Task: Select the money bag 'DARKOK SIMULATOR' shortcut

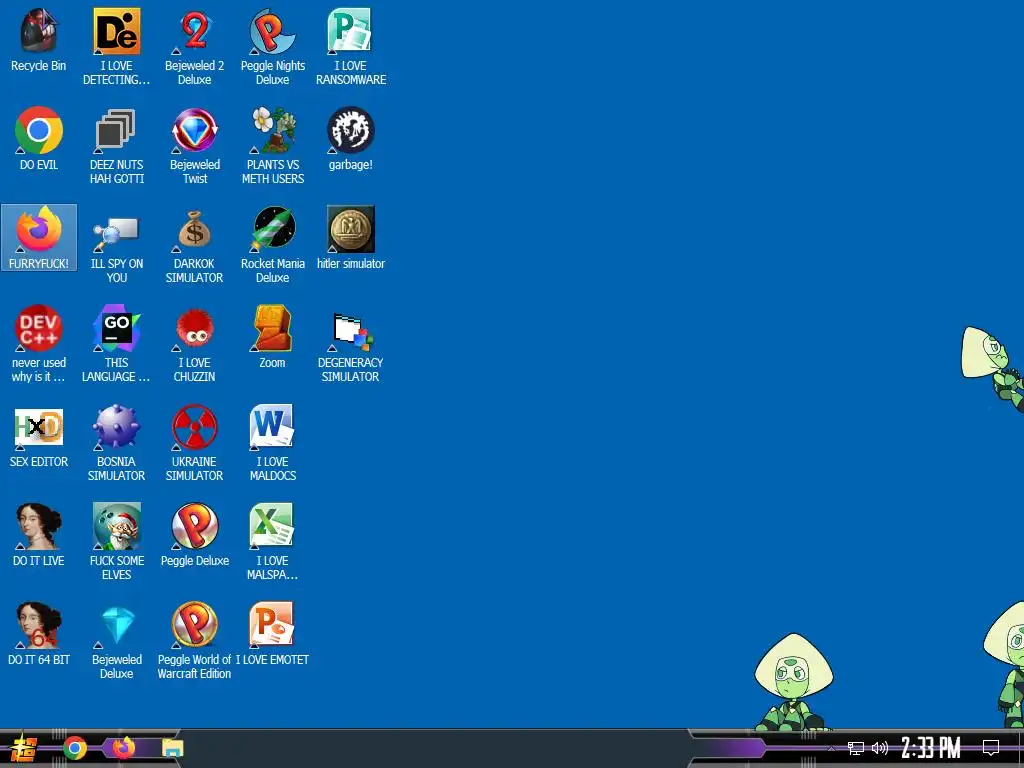Action: click(x=195, y=246)
